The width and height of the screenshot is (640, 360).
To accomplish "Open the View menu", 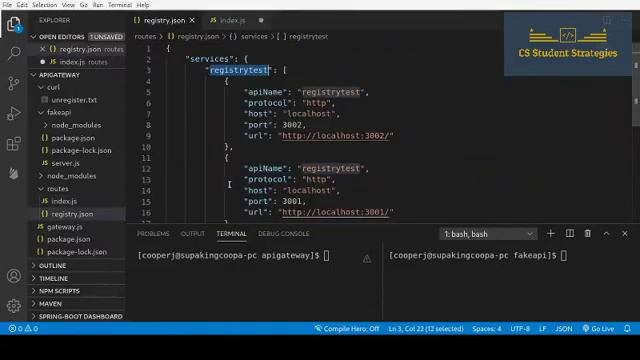I will 68,5.
